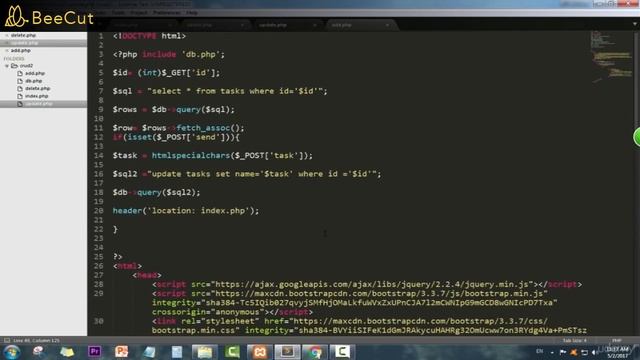Open index.php under crud2 folder
The width and height of the screenshot is (640, 360).
click(x=36, y=96)
